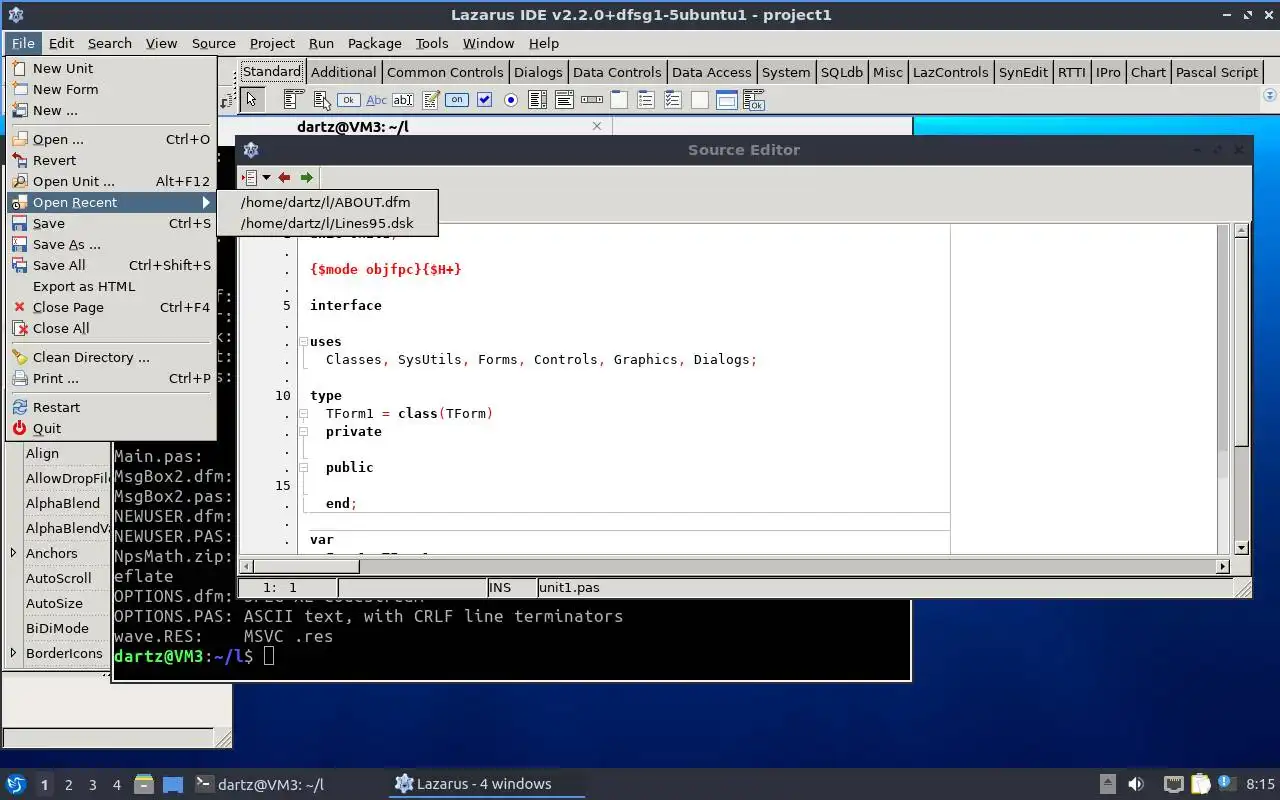Image resolution: width=1280 pixels, height=800 pixels.
Task: Open recent file /home/dartz/l/Lines95.dsk
Action: pyautogui.click(x=327, y=223)
